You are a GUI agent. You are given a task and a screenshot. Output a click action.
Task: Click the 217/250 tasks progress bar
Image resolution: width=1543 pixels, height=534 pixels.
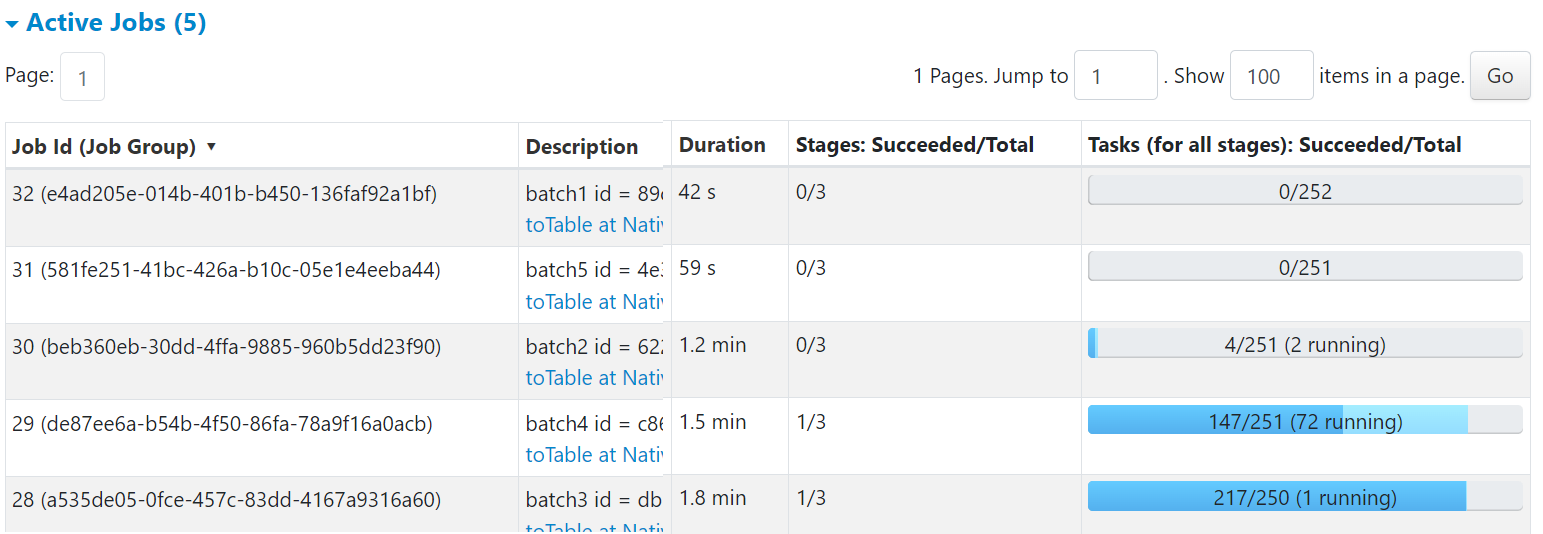[x=1304, y=497]
